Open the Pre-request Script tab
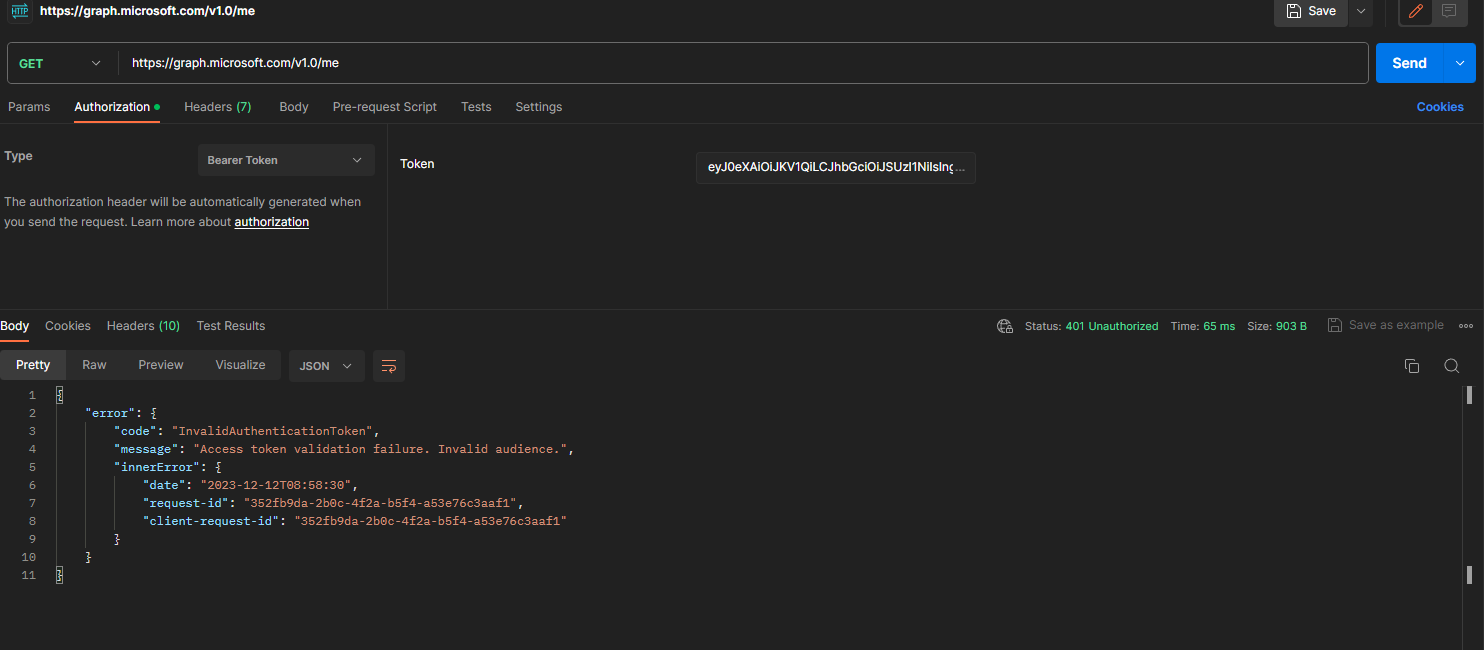The height and width of the screenshot is (650, 1484). 384,107
